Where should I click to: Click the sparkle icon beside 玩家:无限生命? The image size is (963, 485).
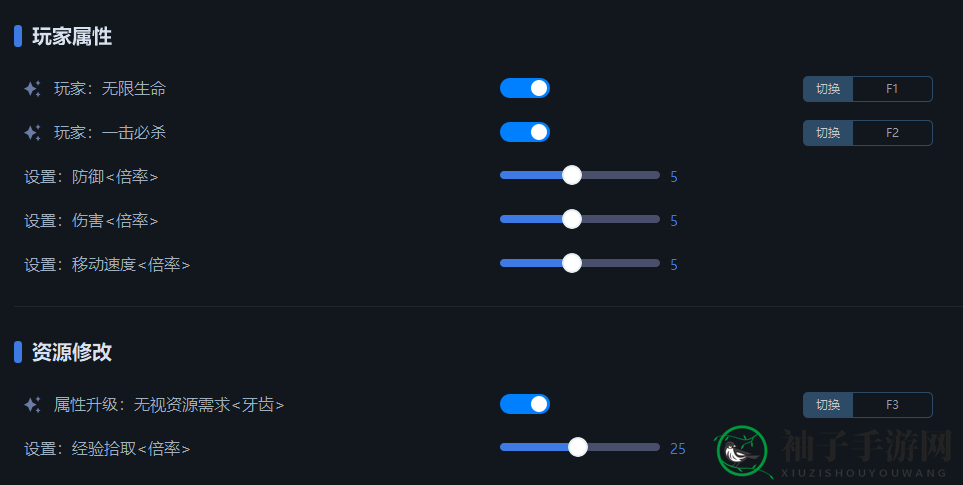33,89
